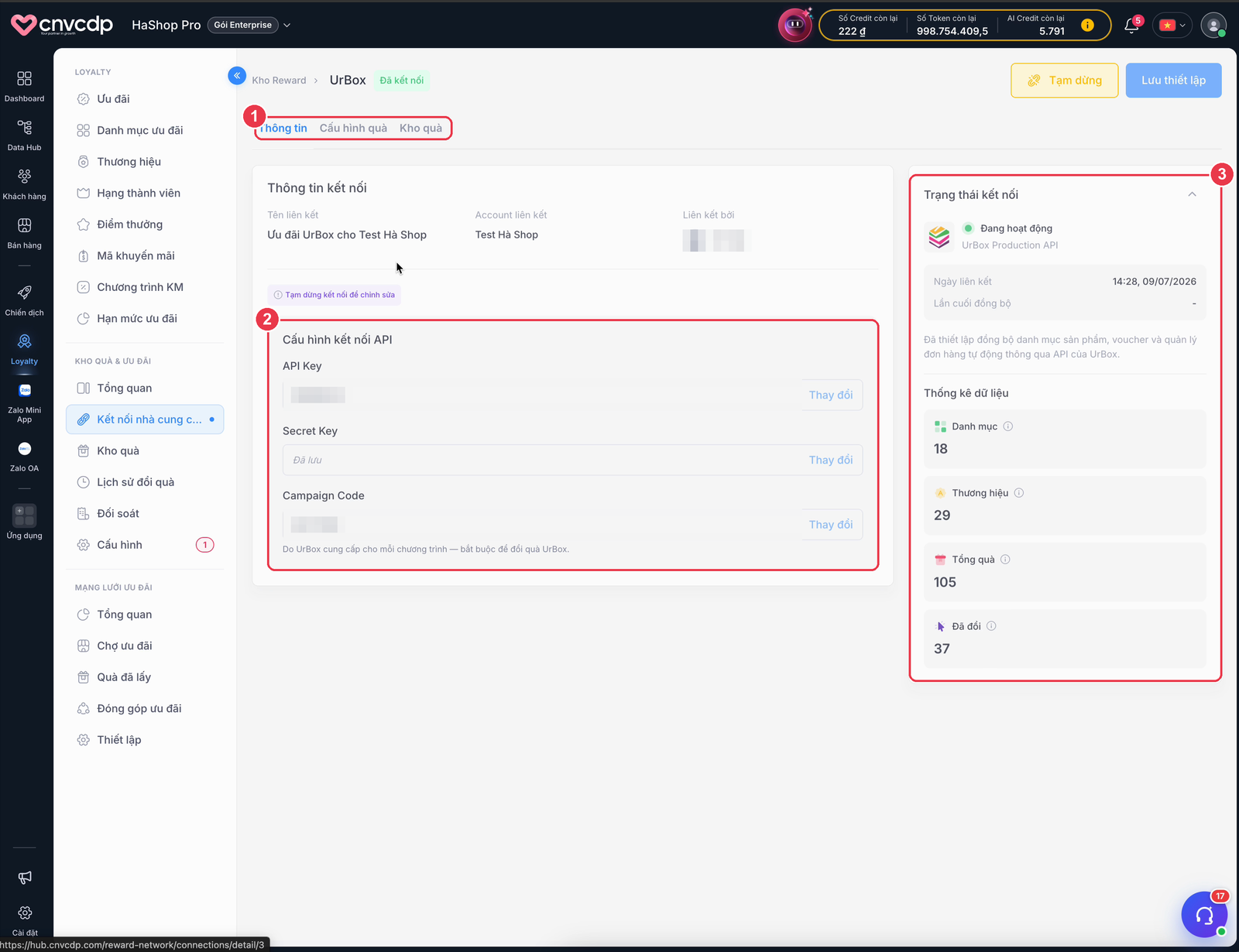Open Zalo Mini App icon
Image resolution: width=1239 pixels, height=952 pixels.
pos(25,390)
